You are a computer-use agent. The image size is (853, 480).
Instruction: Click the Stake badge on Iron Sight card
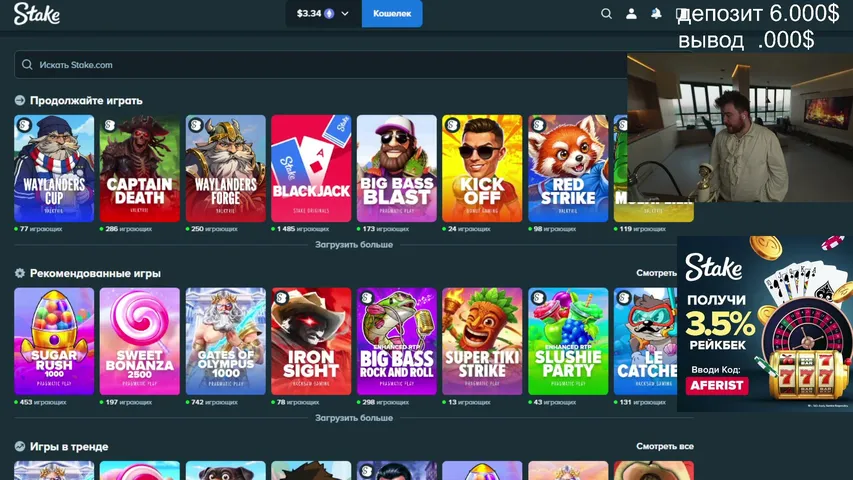click(x=281, y=298)
